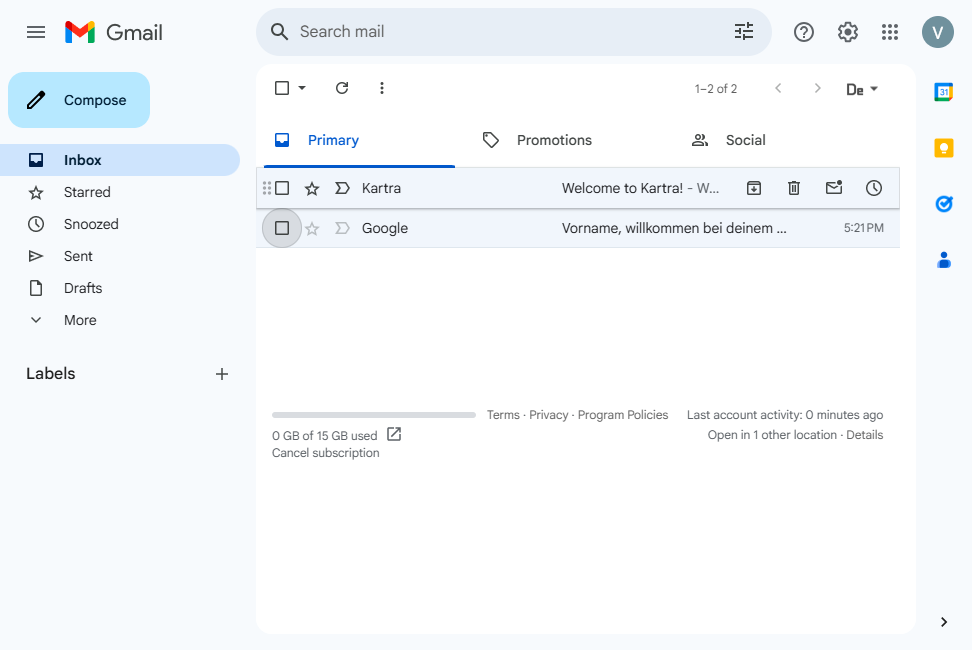972x650 pixels.
Task: Click the 5:21 PM timestamp
Action: tap(864, 228)
